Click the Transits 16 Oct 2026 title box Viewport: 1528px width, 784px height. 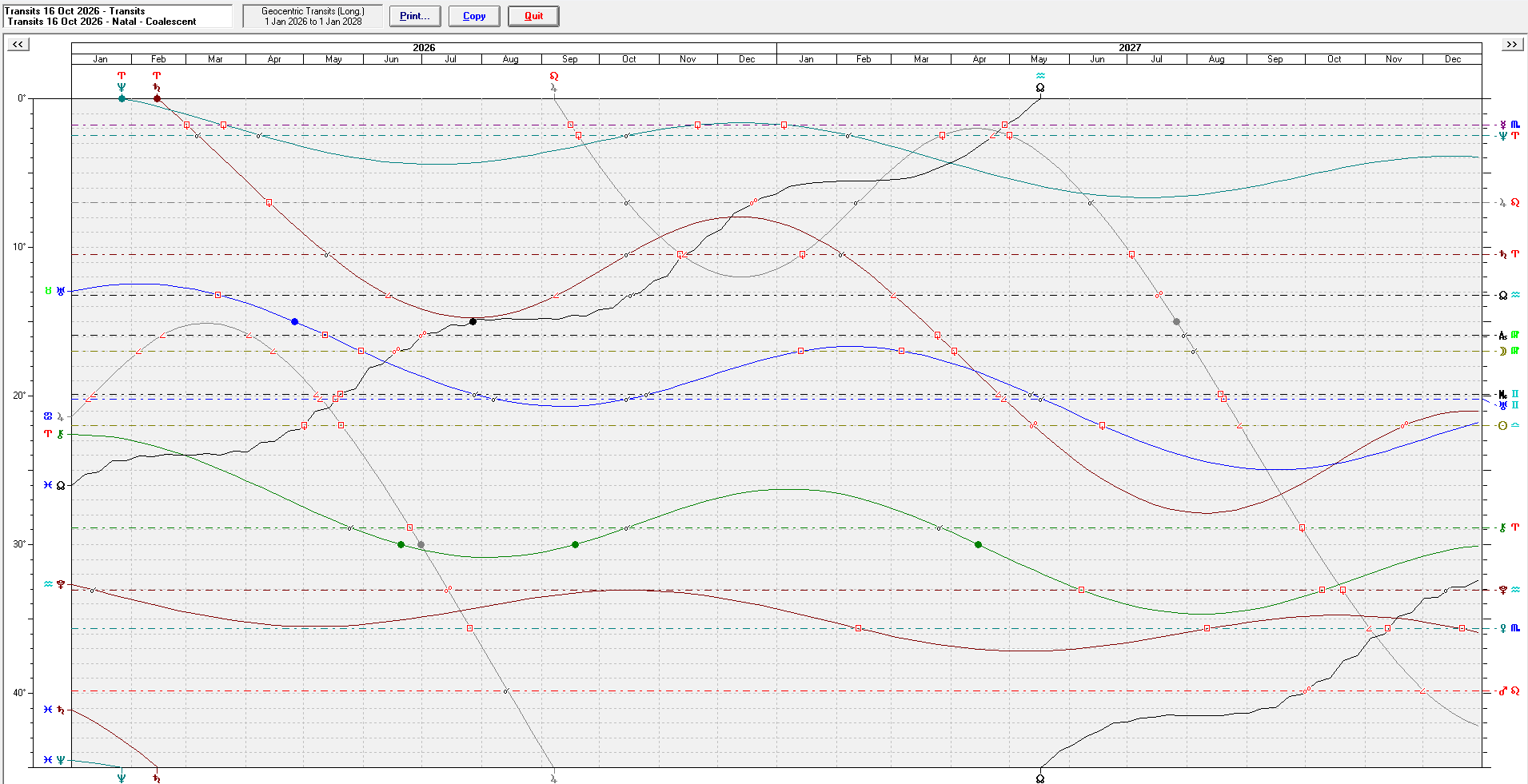118,16
